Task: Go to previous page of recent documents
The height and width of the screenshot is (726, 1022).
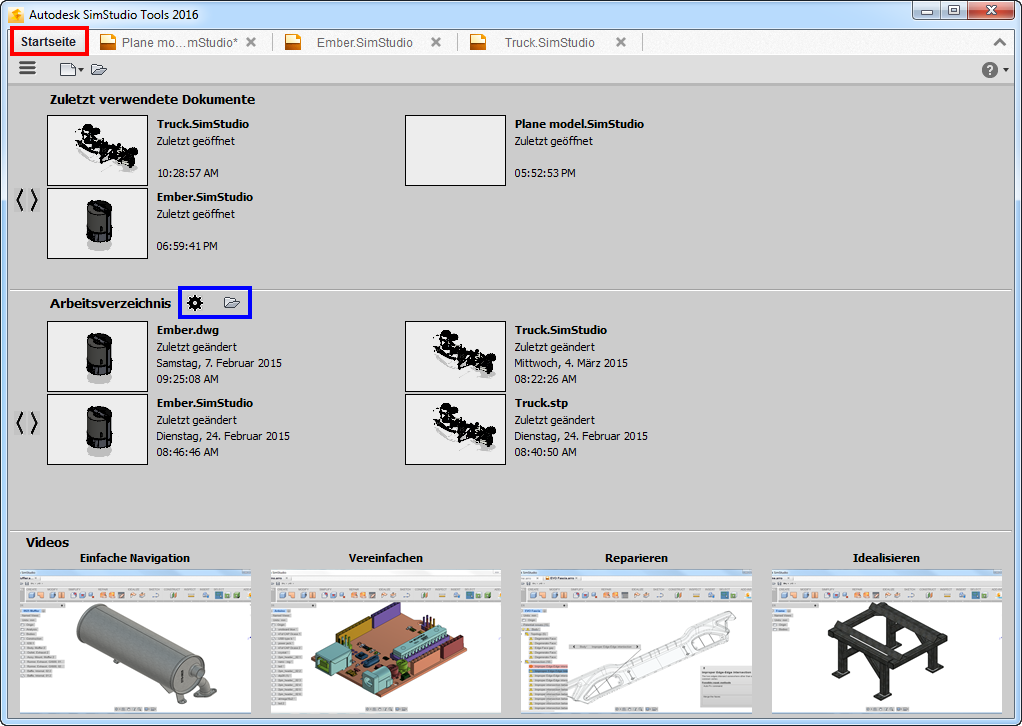Action: (x=20, y=200)
